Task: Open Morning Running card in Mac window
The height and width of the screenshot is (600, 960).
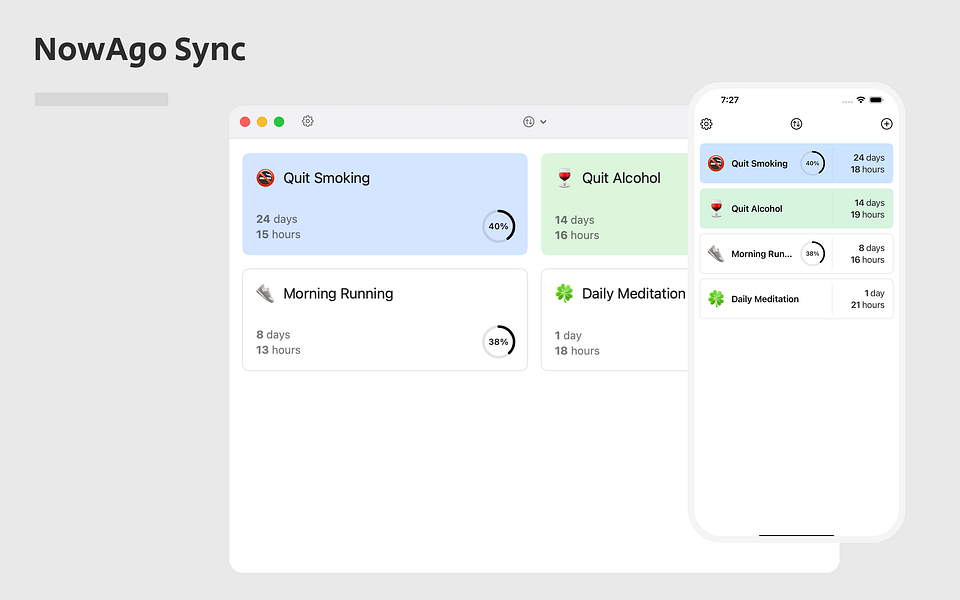Action: point(384,320)
